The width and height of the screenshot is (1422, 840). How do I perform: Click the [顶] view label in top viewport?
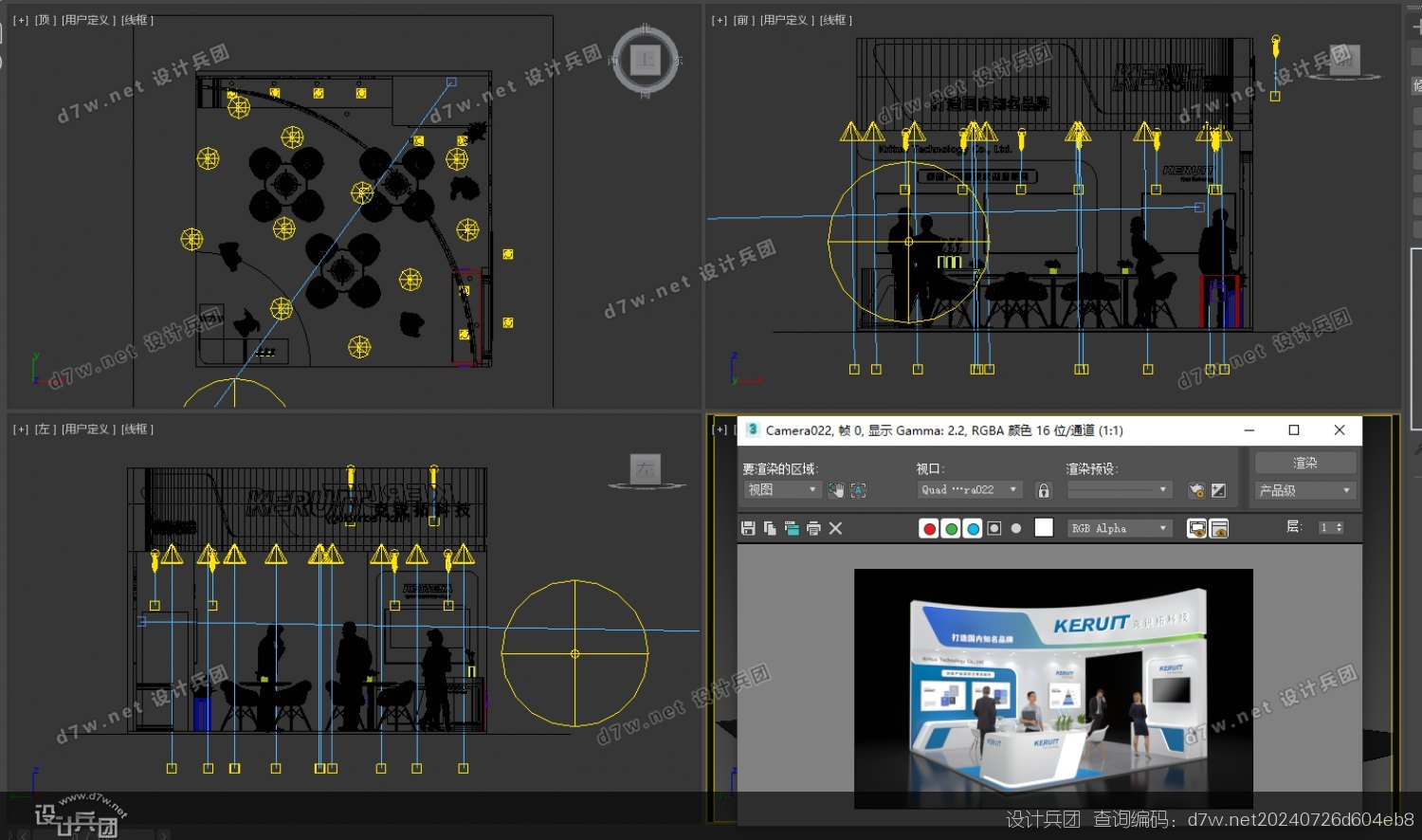point(46,20)
